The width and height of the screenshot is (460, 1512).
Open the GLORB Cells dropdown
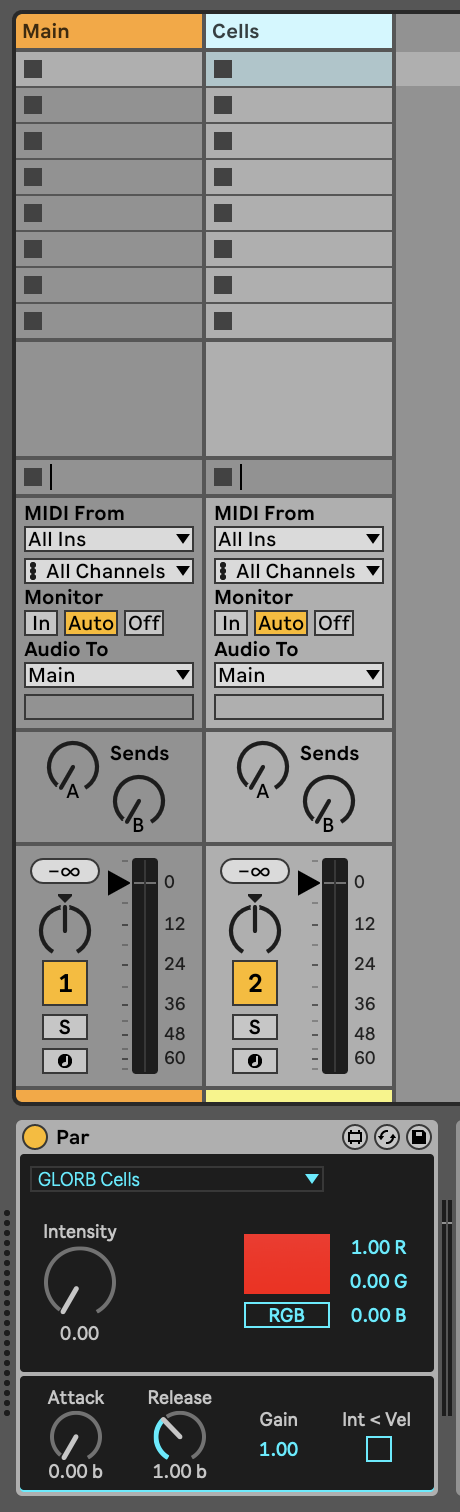(177, 1179)
